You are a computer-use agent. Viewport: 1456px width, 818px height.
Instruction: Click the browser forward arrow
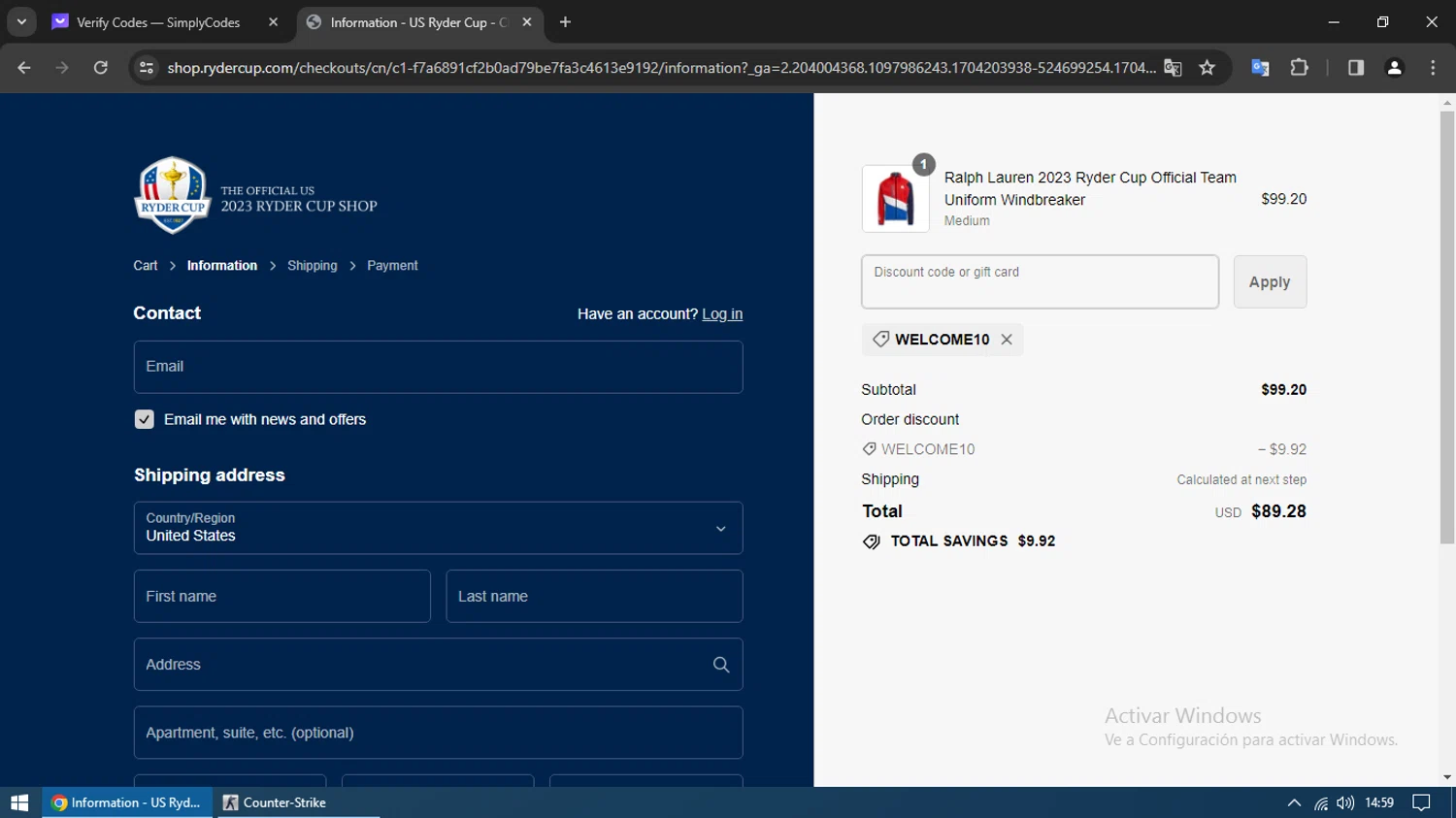click(x=62, y=67)
